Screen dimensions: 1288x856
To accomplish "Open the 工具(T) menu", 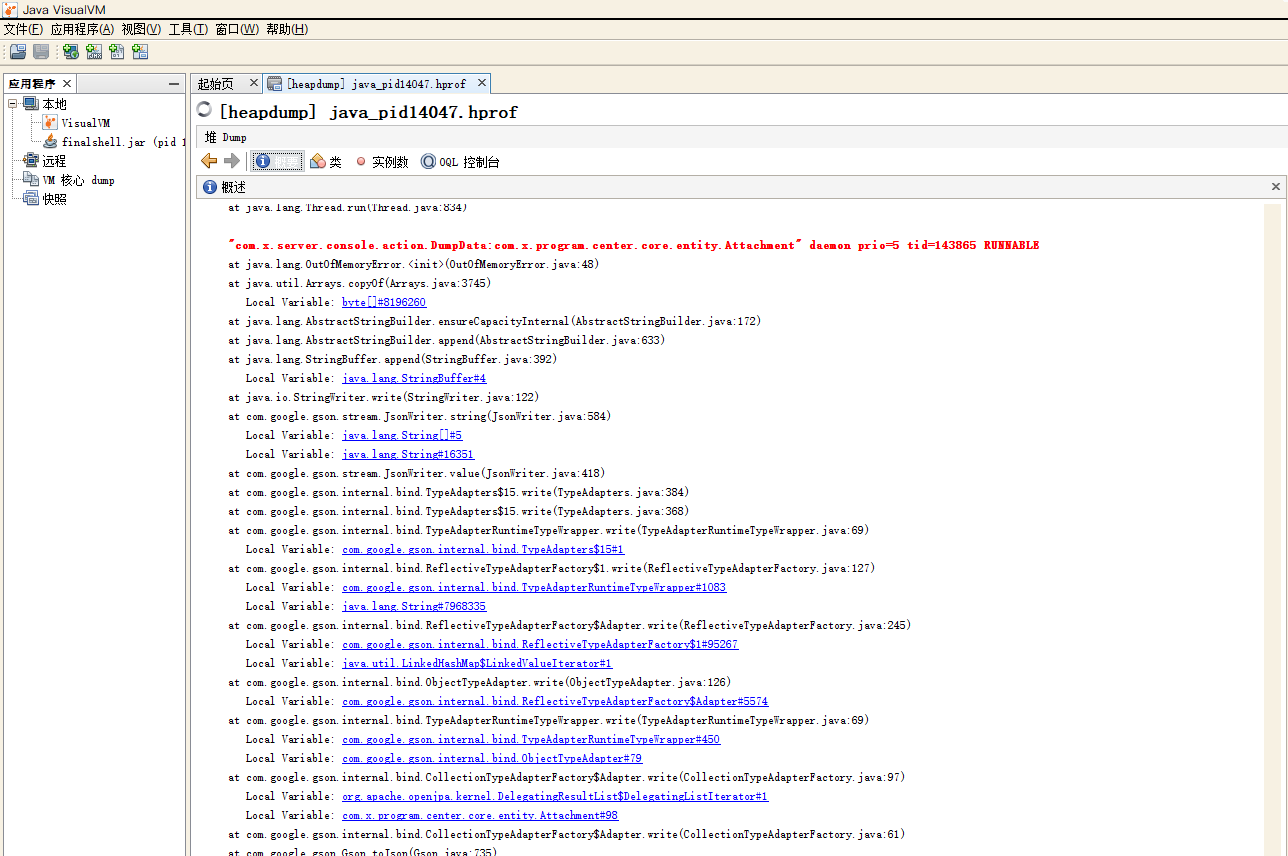I will (188, 29).
